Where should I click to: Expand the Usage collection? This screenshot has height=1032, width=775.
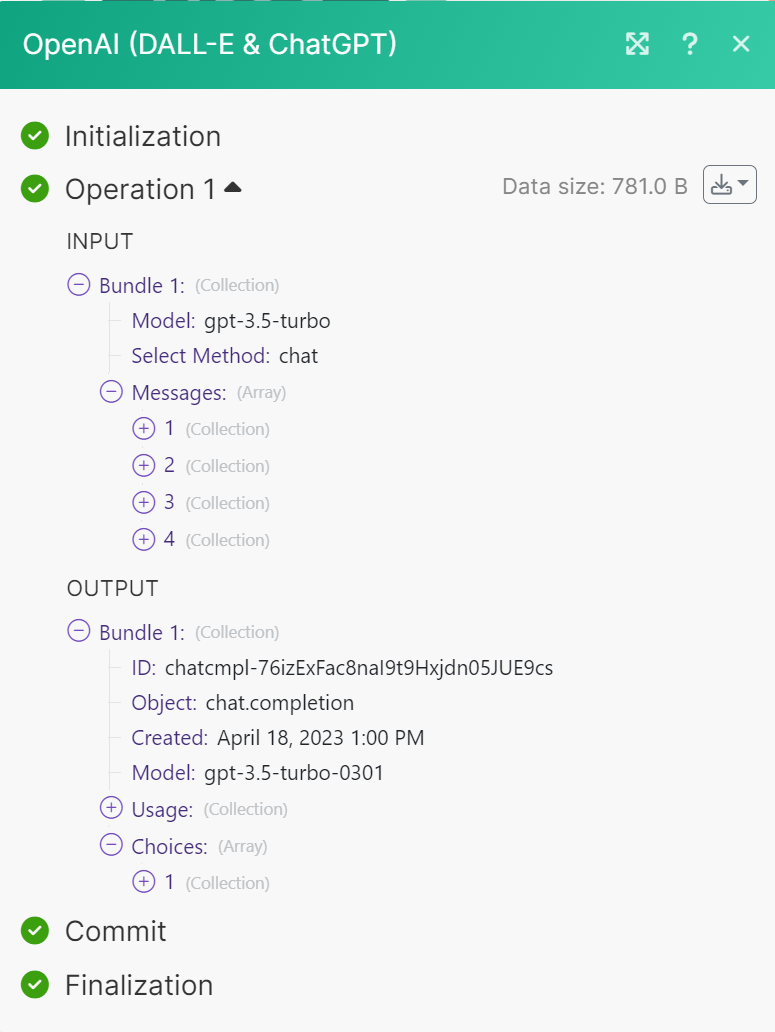coord(111,808)
